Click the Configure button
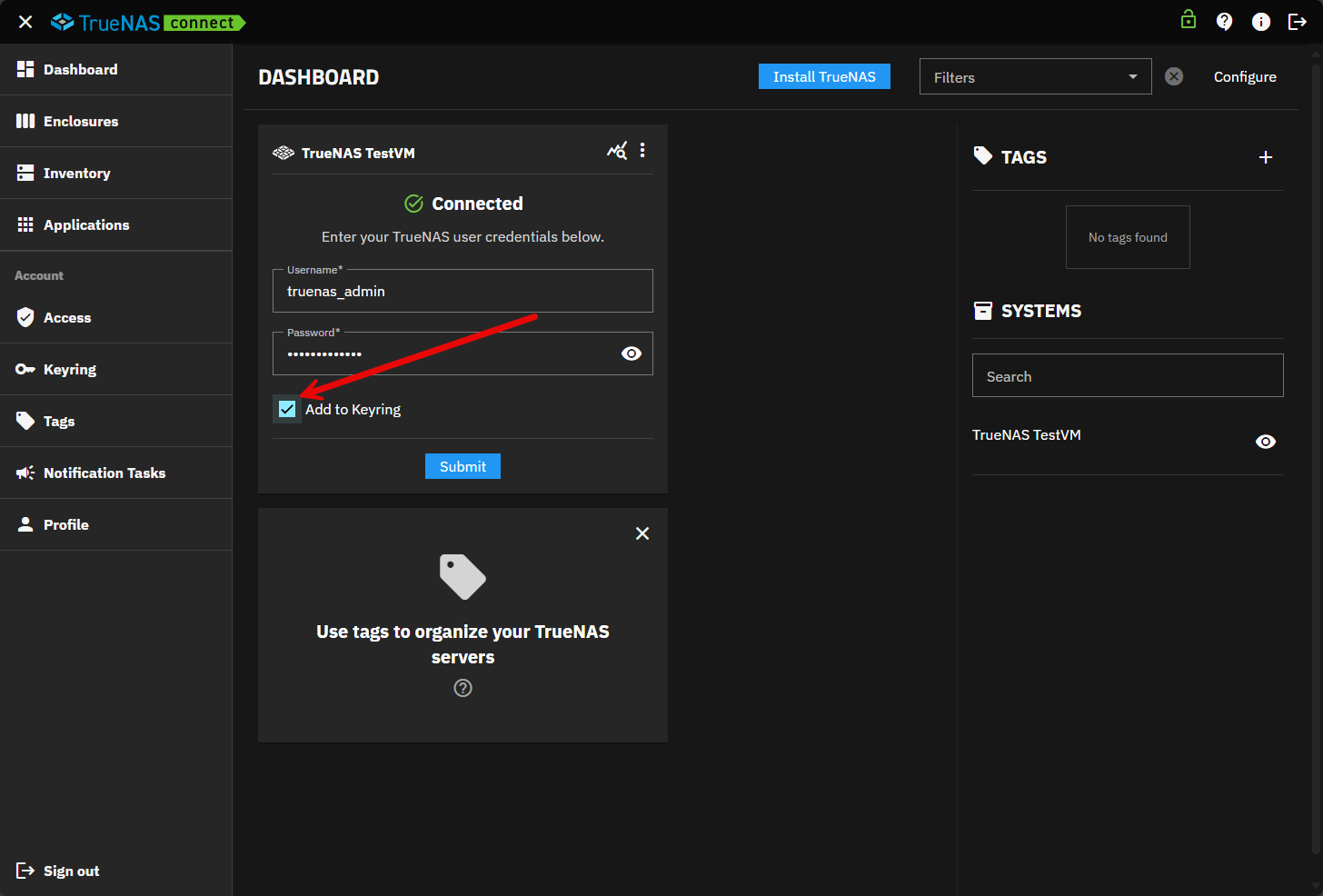Image resolution: width=1323 pixels, height=896 pixels. coord(1245,76)
